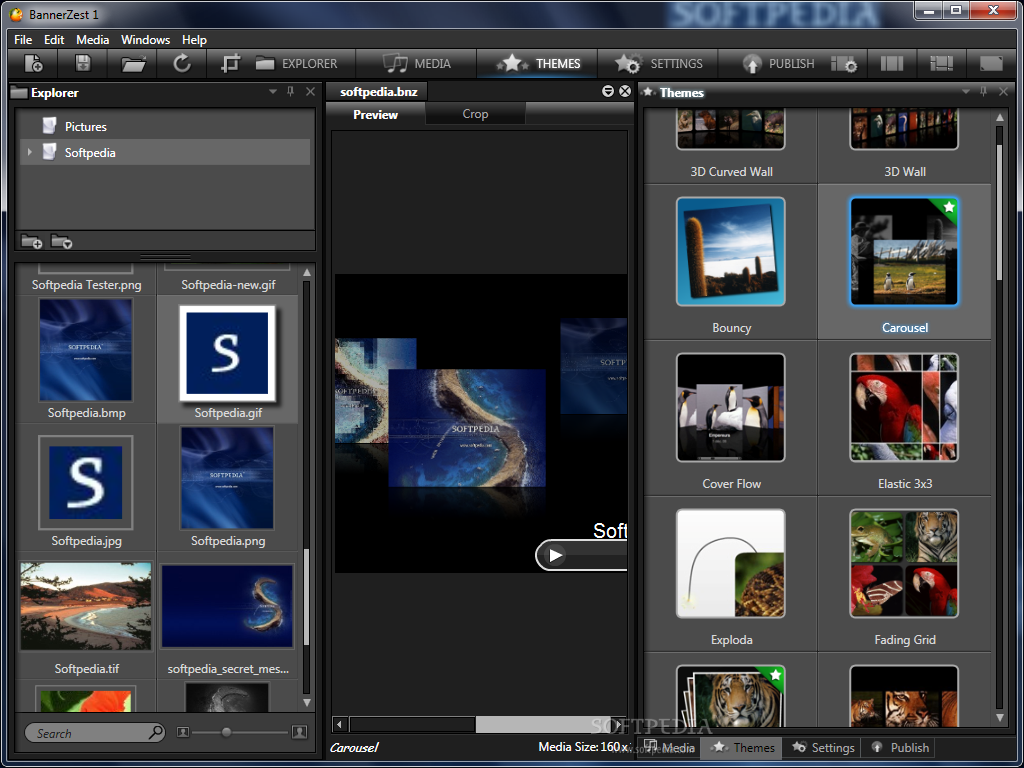Screen dimensions: 1024x768
Task: Switch to bottom Publish tab
Action: point(900,748)
